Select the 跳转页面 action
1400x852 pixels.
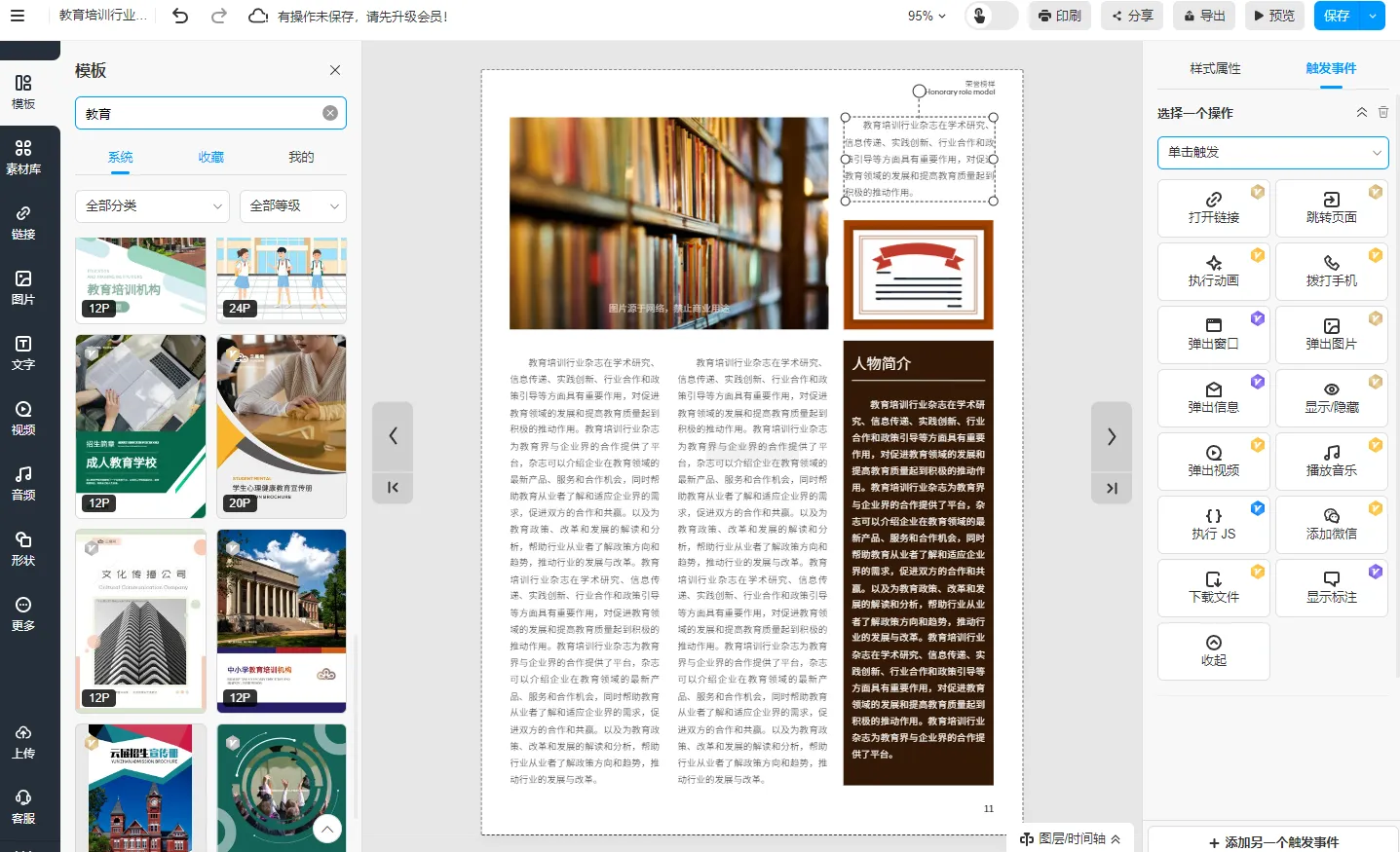[1332, 208]
